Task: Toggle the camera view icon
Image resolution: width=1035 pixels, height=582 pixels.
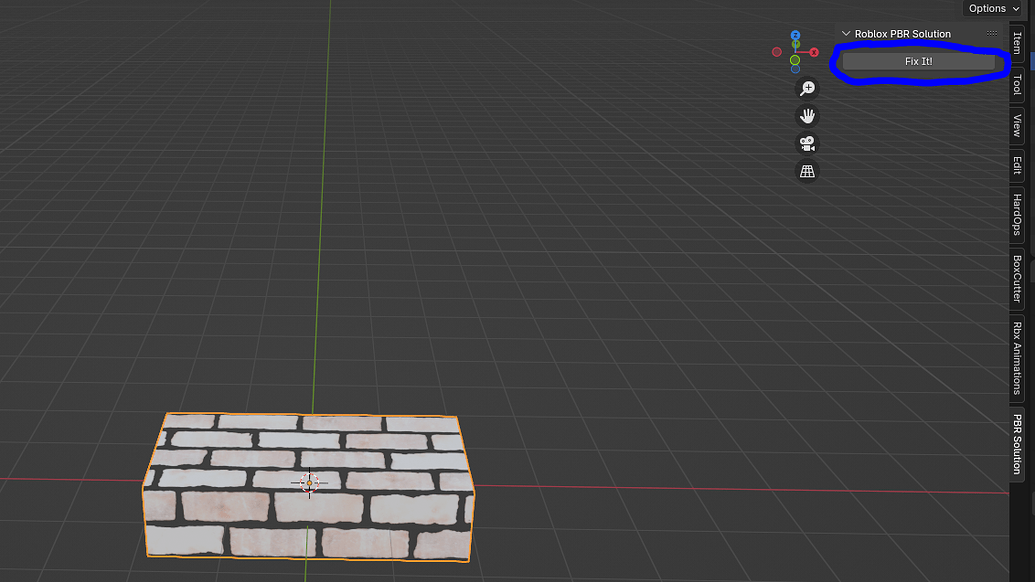Action: pyautogui.click(x=807, y=143)
